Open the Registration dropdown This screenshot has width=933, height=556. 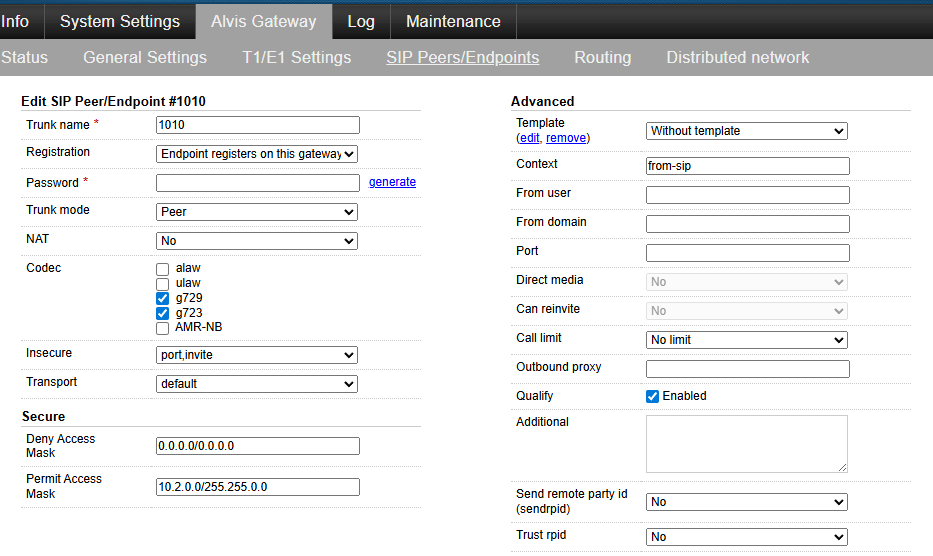[257, 154]
